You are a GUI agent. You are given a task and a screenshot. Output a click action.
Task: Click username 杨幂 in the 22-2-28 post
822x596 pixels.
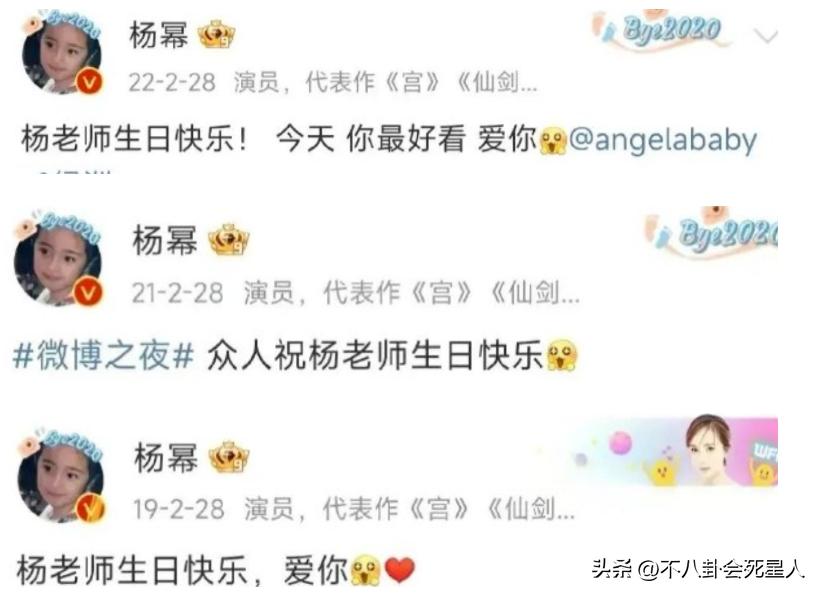tap(159, 36)
